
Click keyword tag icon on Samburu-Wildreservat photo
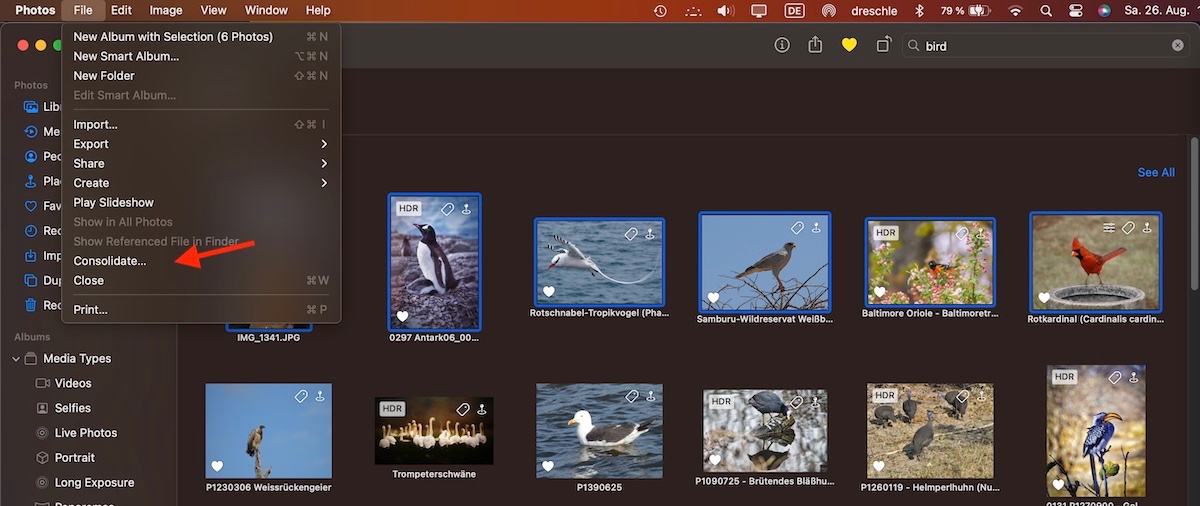(797, 229)
